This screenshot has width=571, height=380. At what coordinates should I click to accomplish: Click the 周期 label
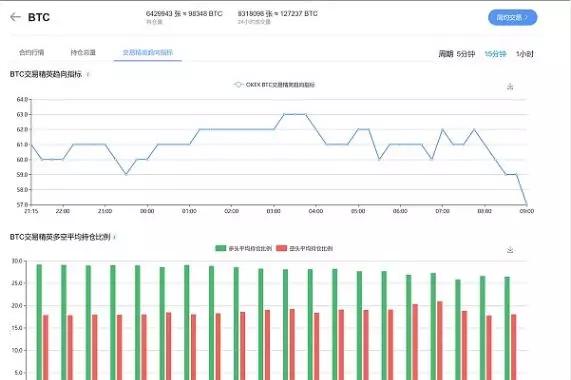coord(446,54)
